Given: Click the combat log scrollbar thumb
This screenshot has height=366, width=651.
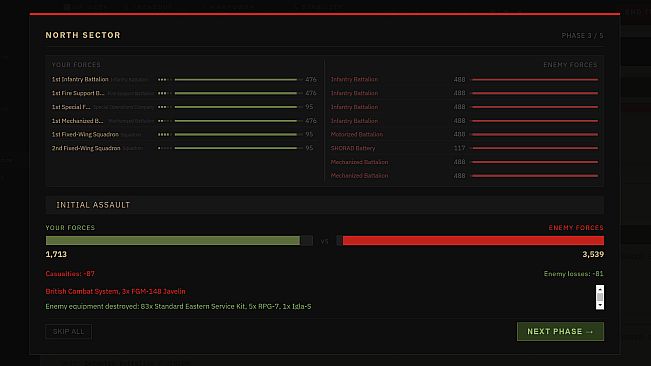Looking at the screenshot, I should coord(600,297).
